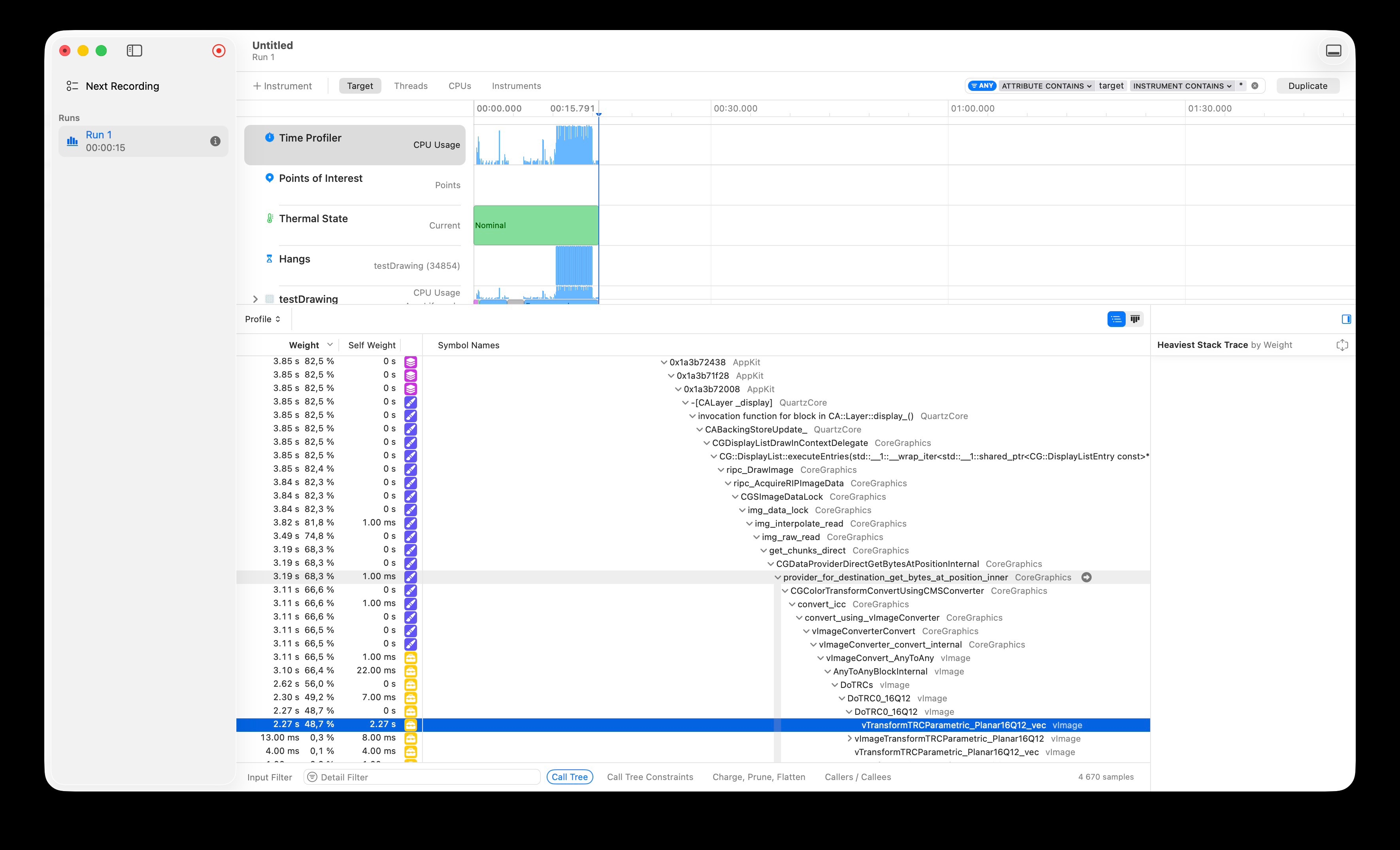Switch to the Threads tab

(410, 86)
